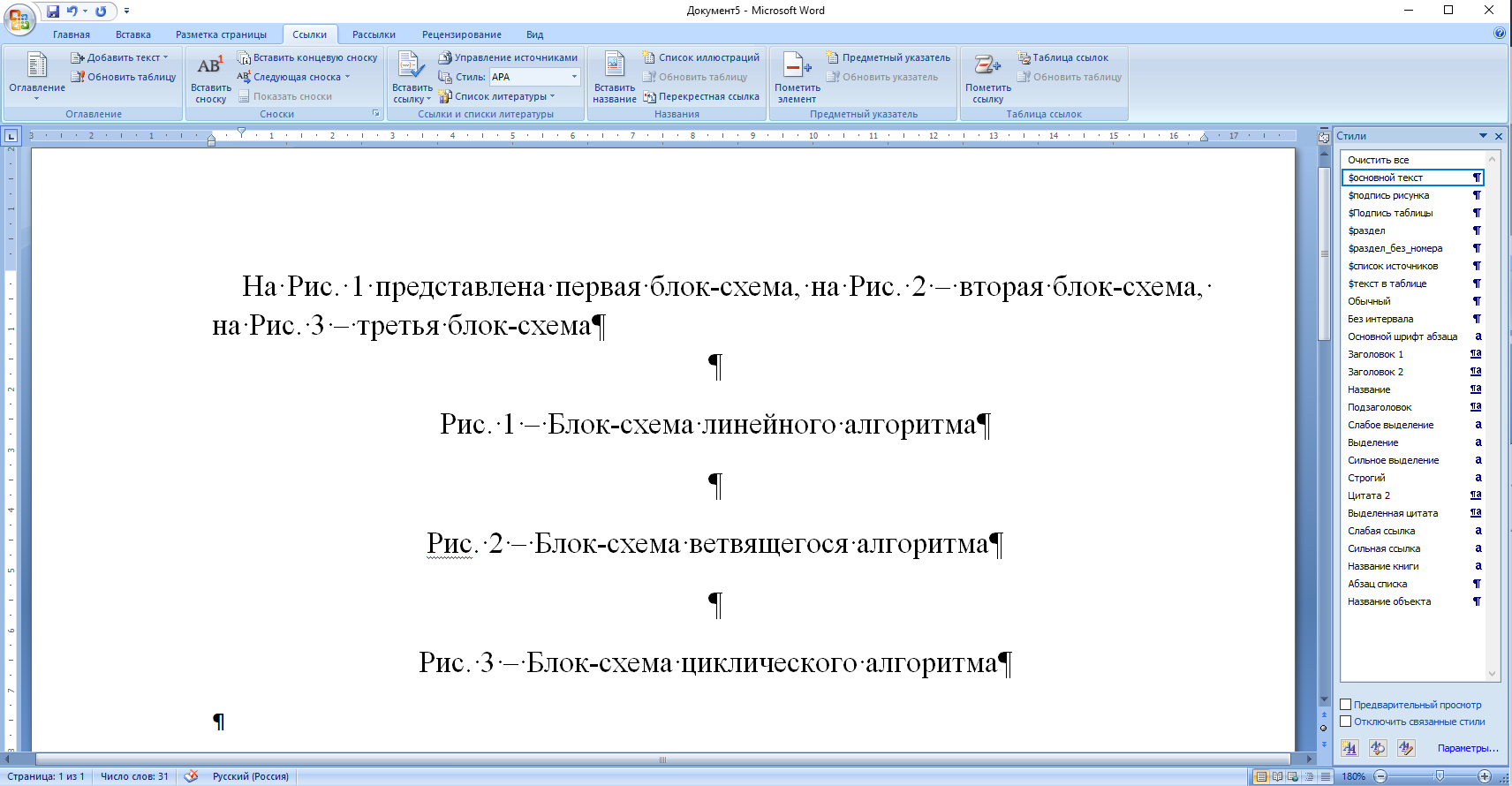Image resolution: width=1512 pixels, height=786 pixels.
Task: Click the spelling check status icon
Action: tap(191, 776)
